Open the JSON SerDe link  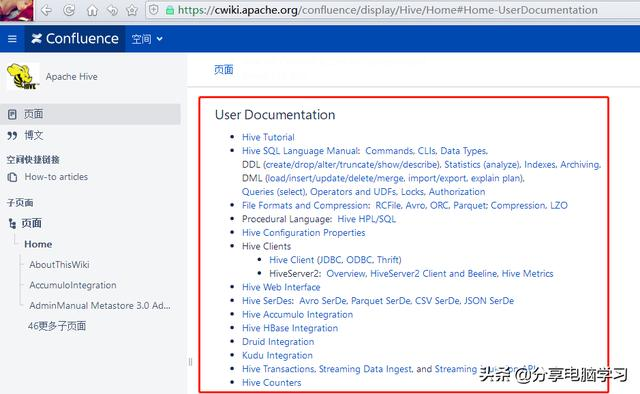(x=489, y=301)
